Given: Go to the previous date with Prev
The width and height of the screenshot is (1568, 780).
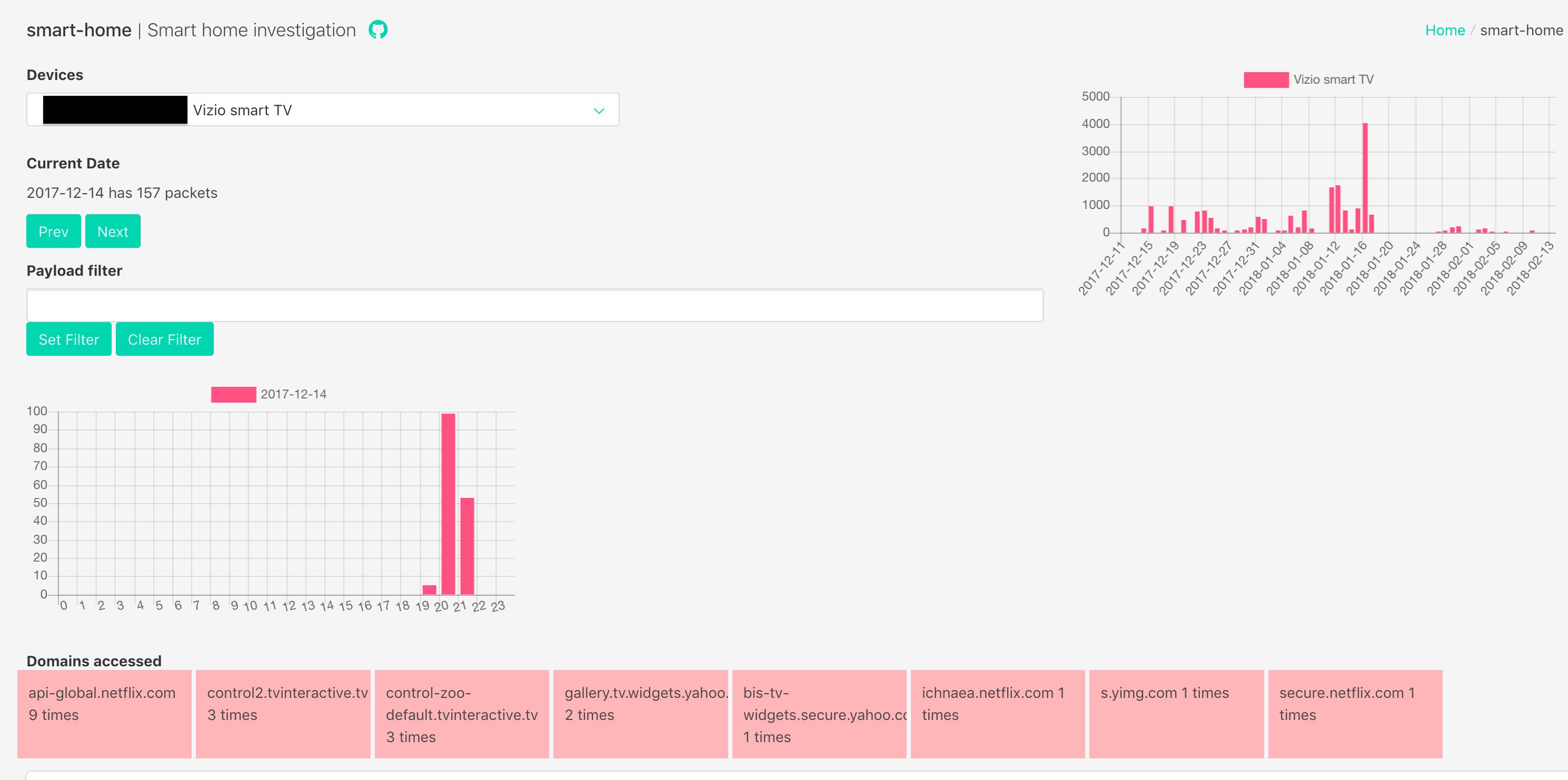Looking at the screenshot, I should pyautogui.click(x=54, y=231).
